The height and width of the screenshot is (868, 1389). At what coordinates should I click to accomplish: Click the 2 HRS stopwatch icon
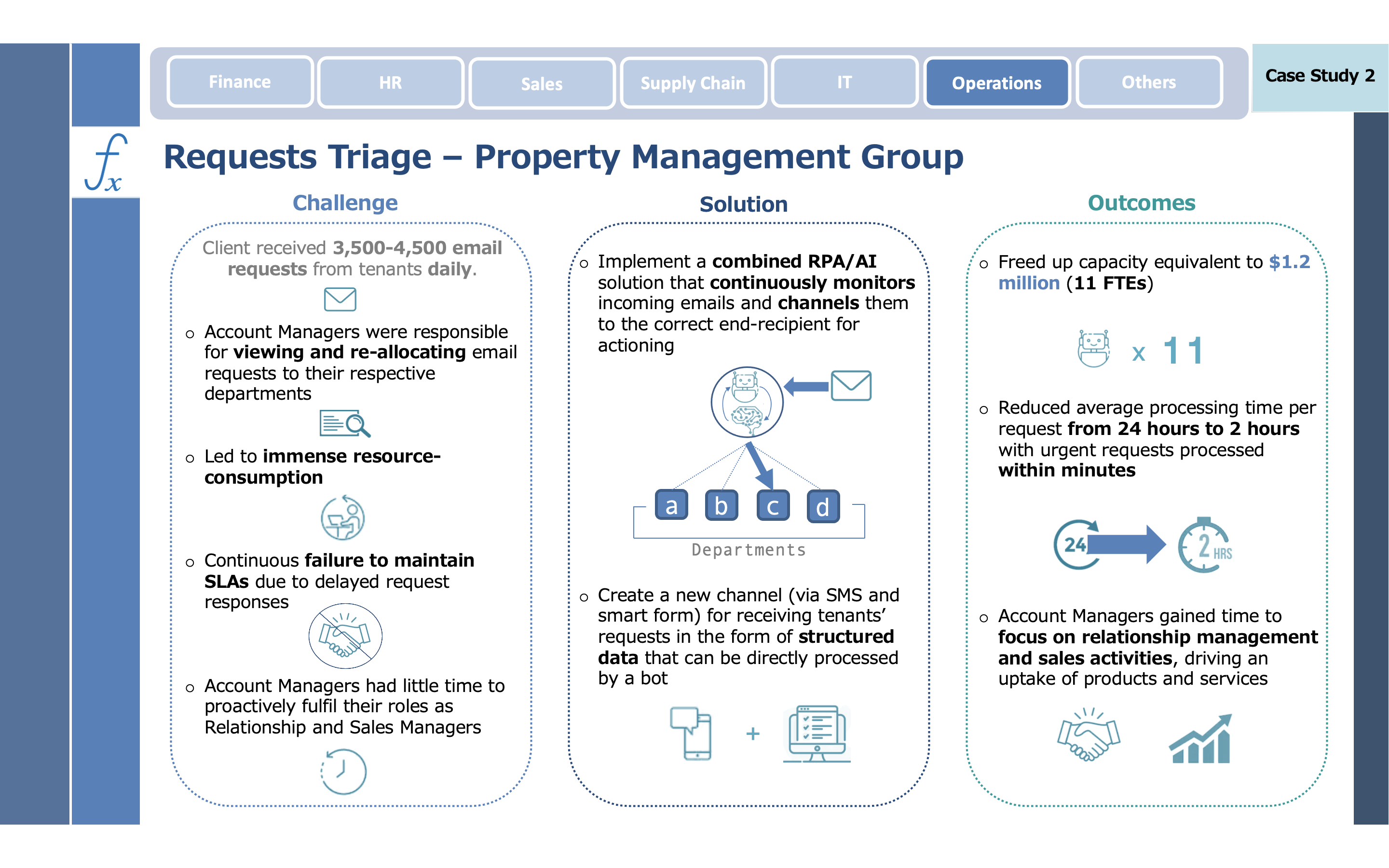pos(1205,545)
